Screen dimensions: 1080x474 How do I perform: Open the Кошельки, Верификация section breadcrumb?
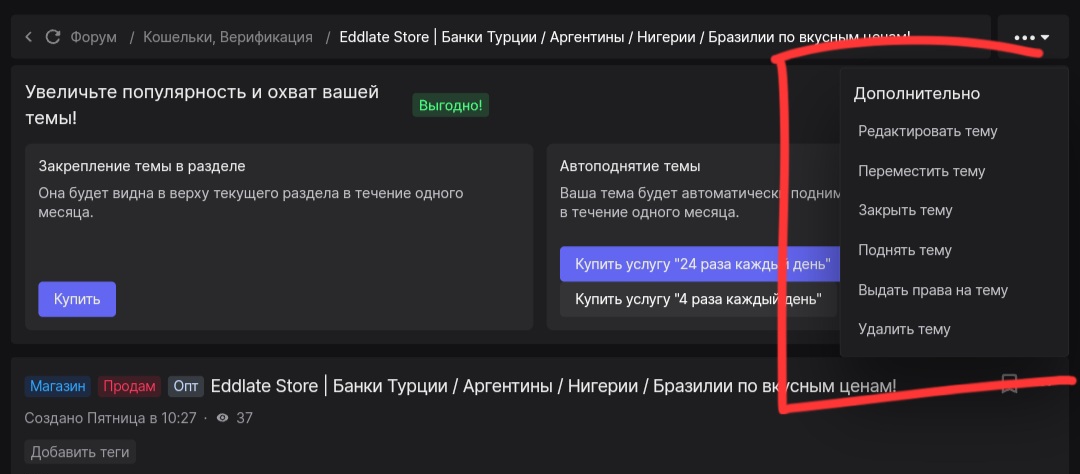228,37
